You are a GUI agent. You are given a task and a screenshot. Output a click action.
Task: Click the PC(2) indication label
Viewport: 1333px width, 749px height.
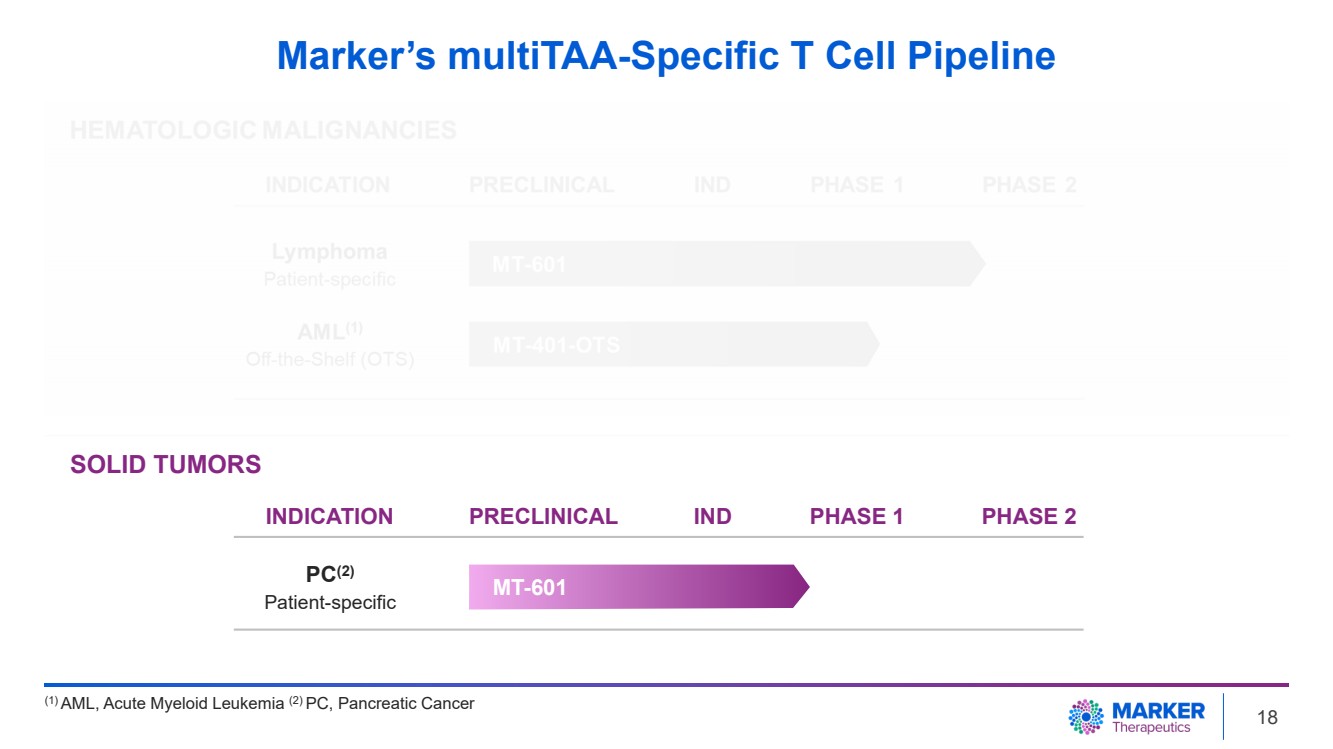click(330, 575)
